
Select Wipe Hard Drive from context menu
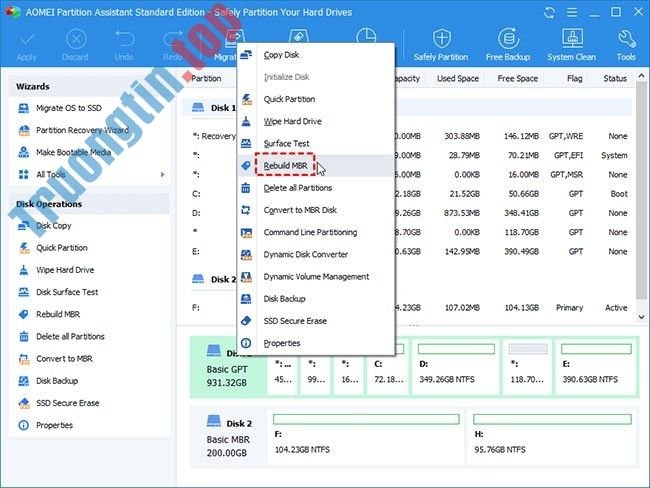tap(292, 121)
